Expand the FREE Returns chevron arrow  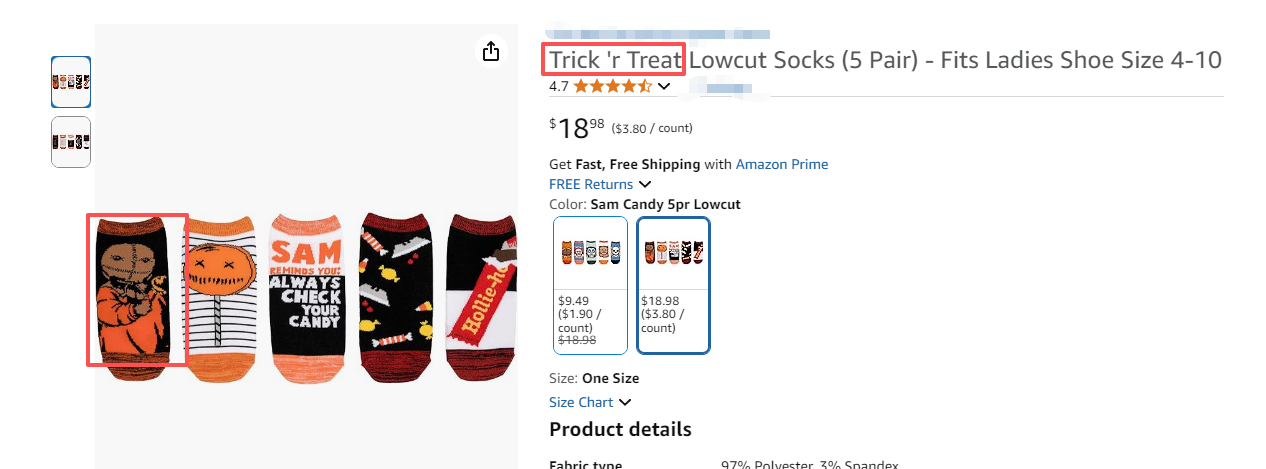click(x=645, y=184)
